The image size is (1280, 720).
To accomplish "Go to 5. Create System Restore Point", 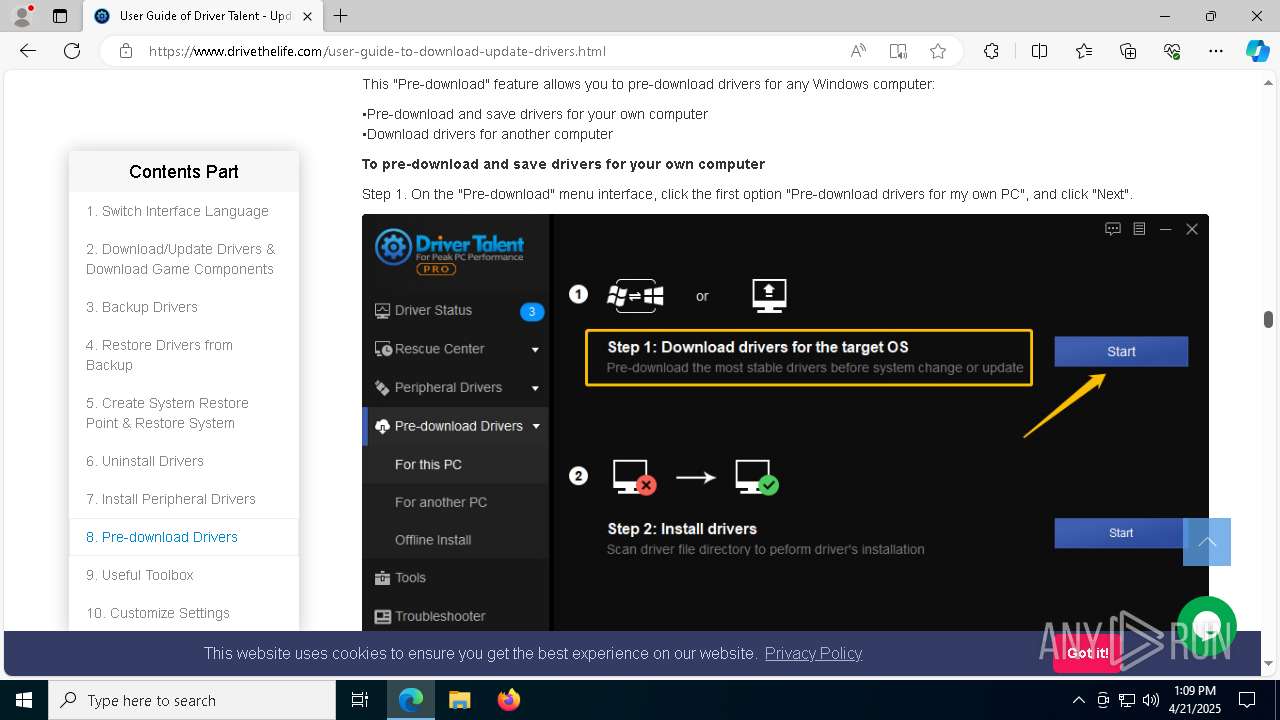I will click(x=167, y=413).
